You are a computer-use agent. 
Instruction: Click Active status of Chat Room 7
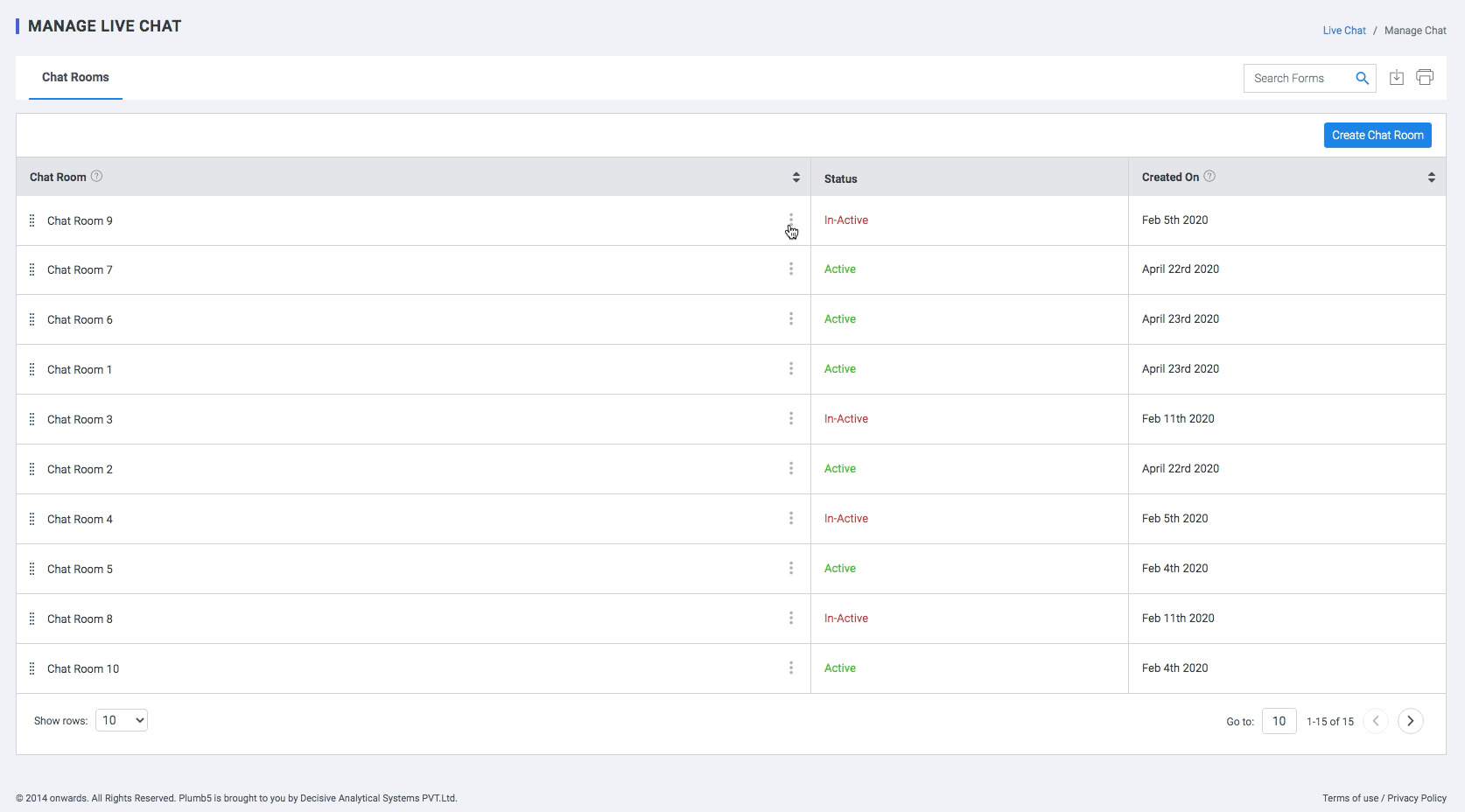click(x=840, y=269)
